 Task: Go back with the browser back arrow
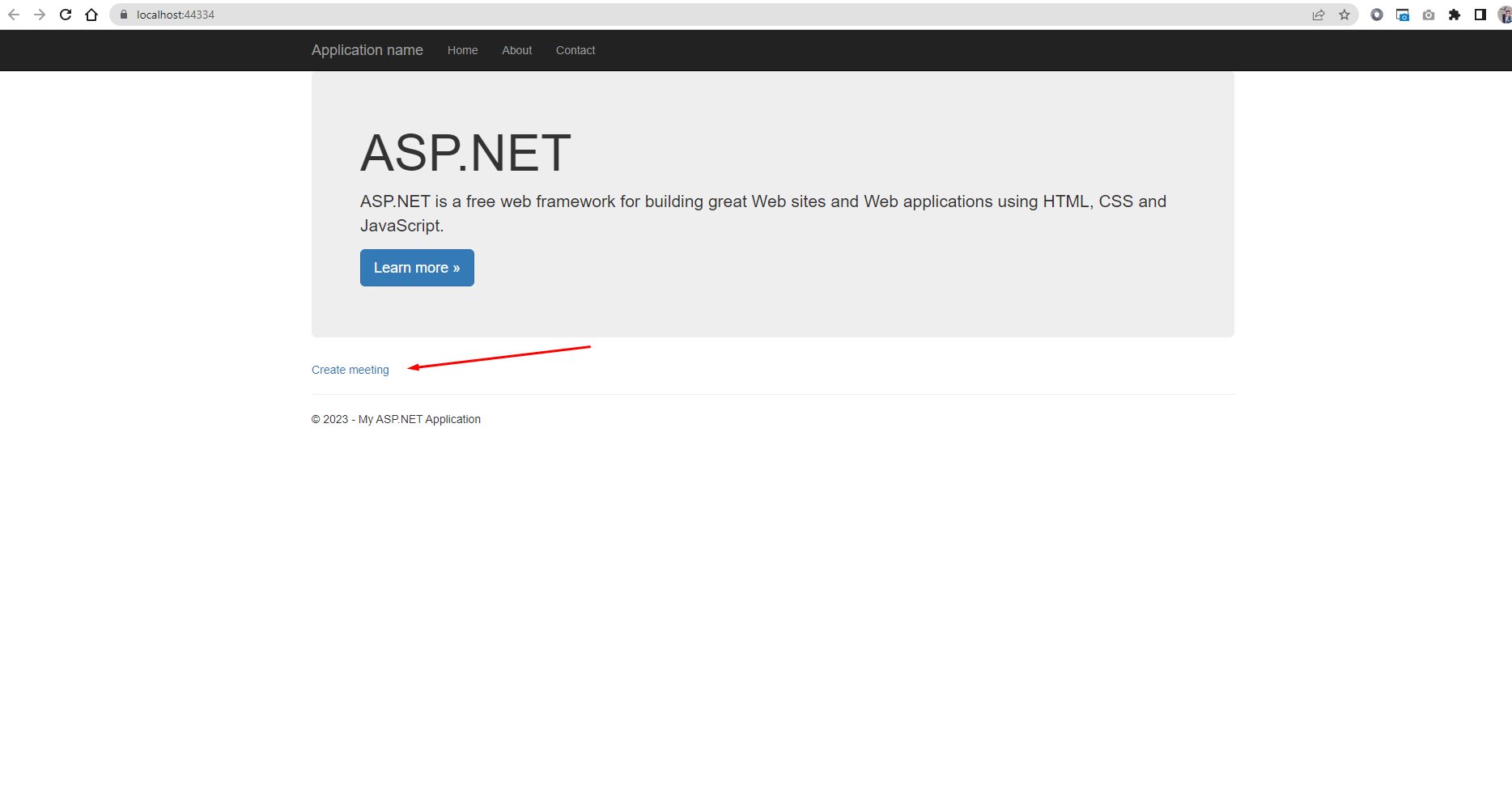coord(14,15)
